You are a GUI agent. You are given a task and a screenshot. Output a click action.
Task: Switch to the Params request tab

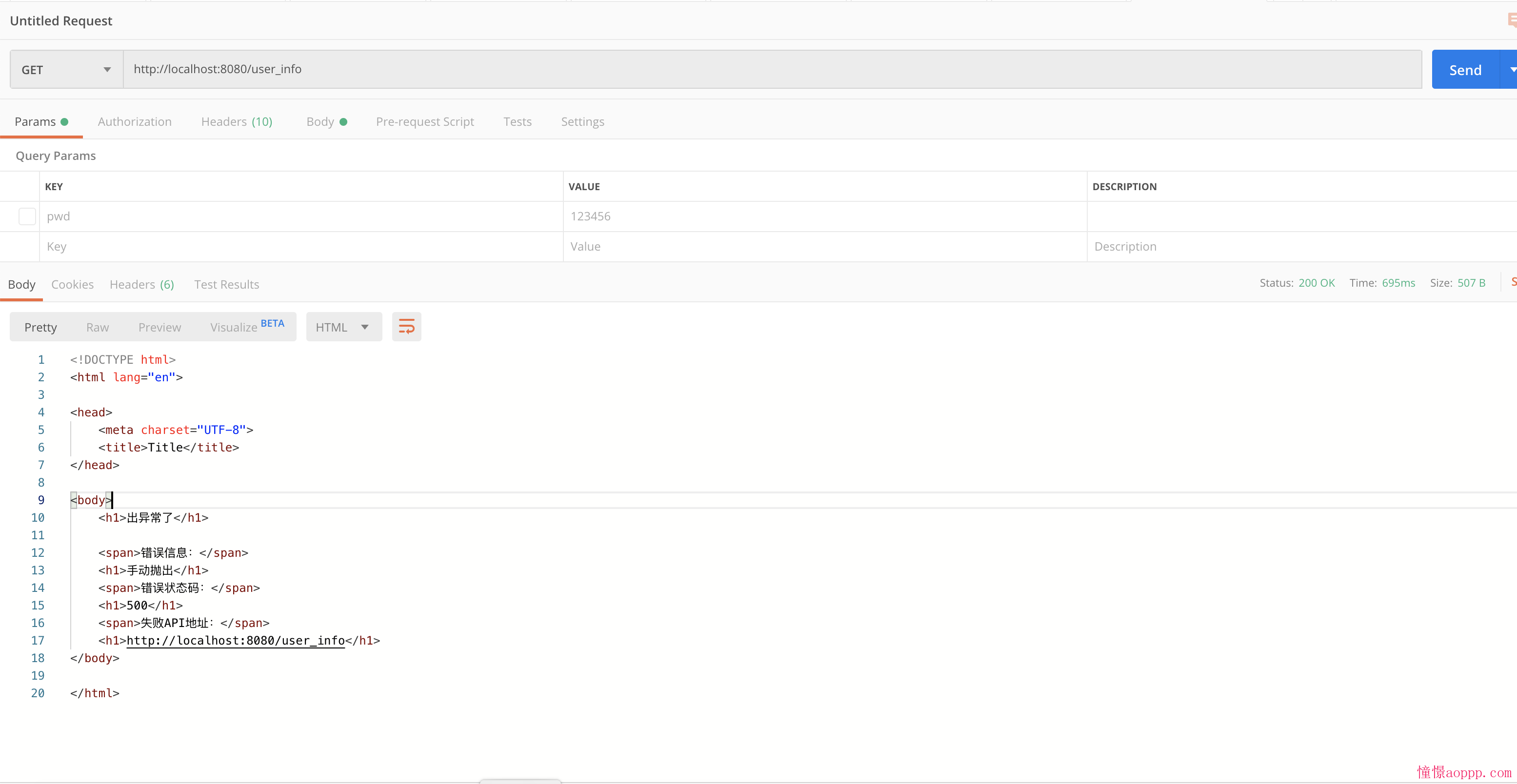(x=41, y=121)
